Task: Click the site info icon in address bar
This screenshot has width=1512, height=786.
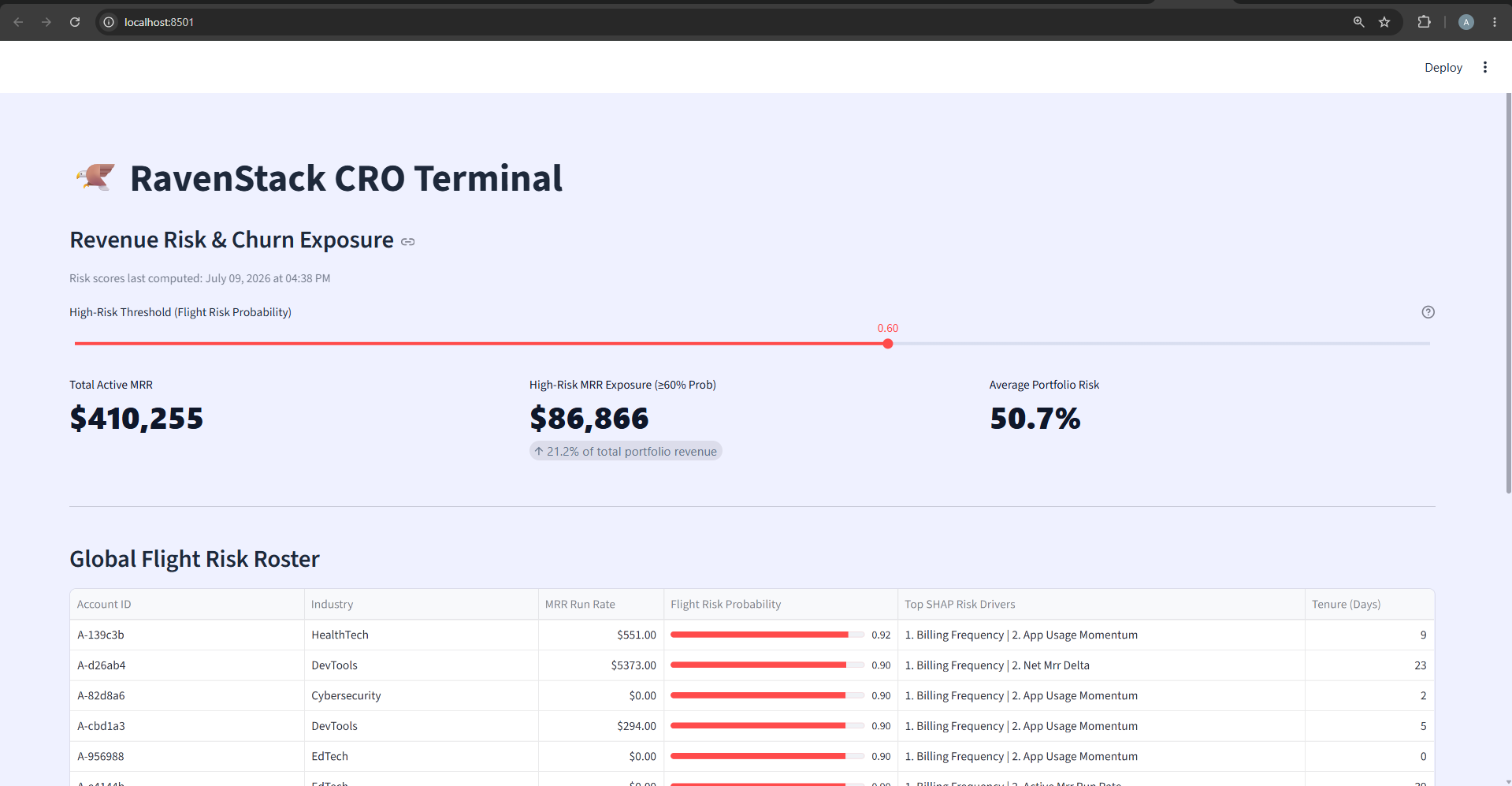Action: 110,22
